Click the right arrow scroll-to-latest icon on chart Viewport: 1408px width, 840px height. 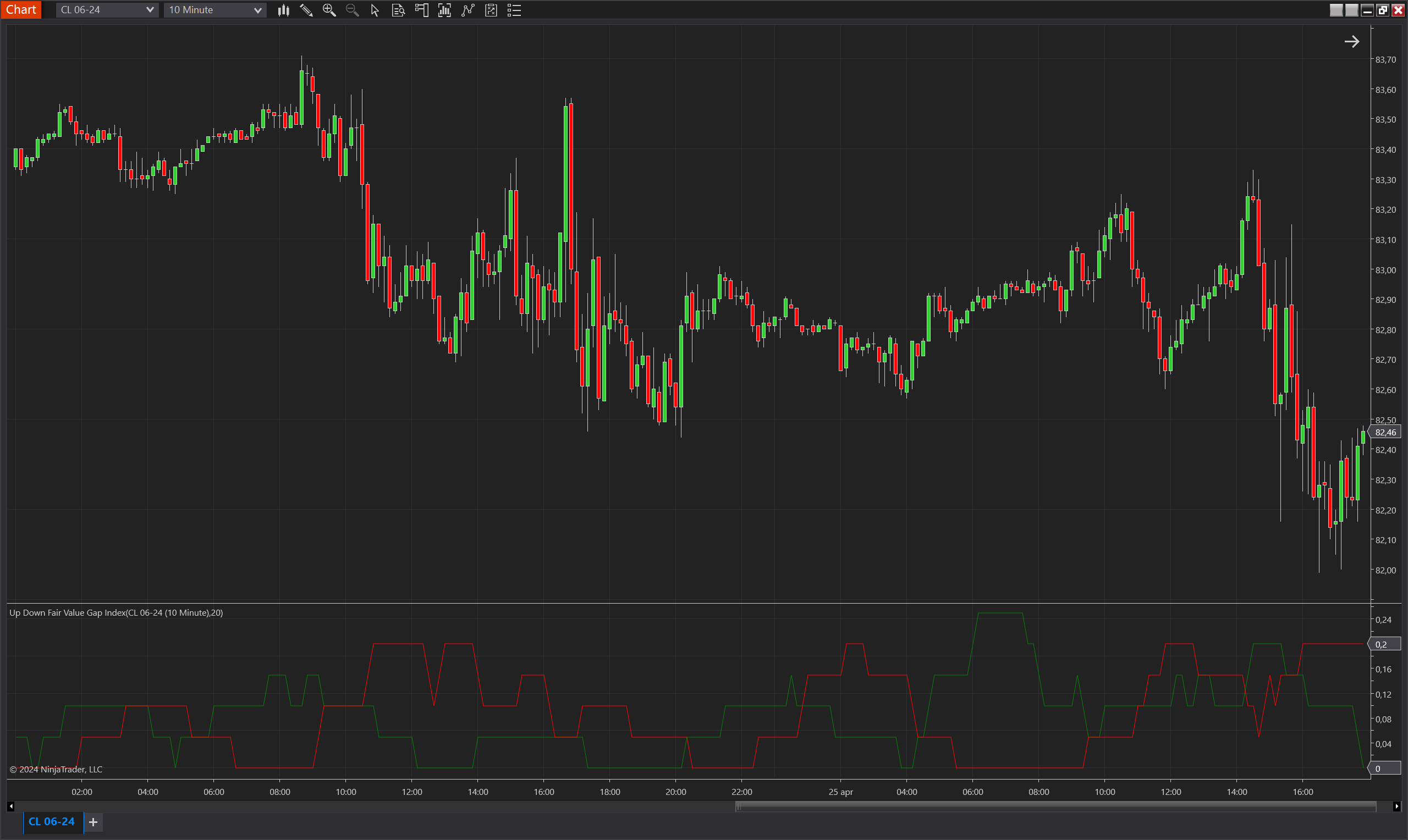[x=1351, y=41]
